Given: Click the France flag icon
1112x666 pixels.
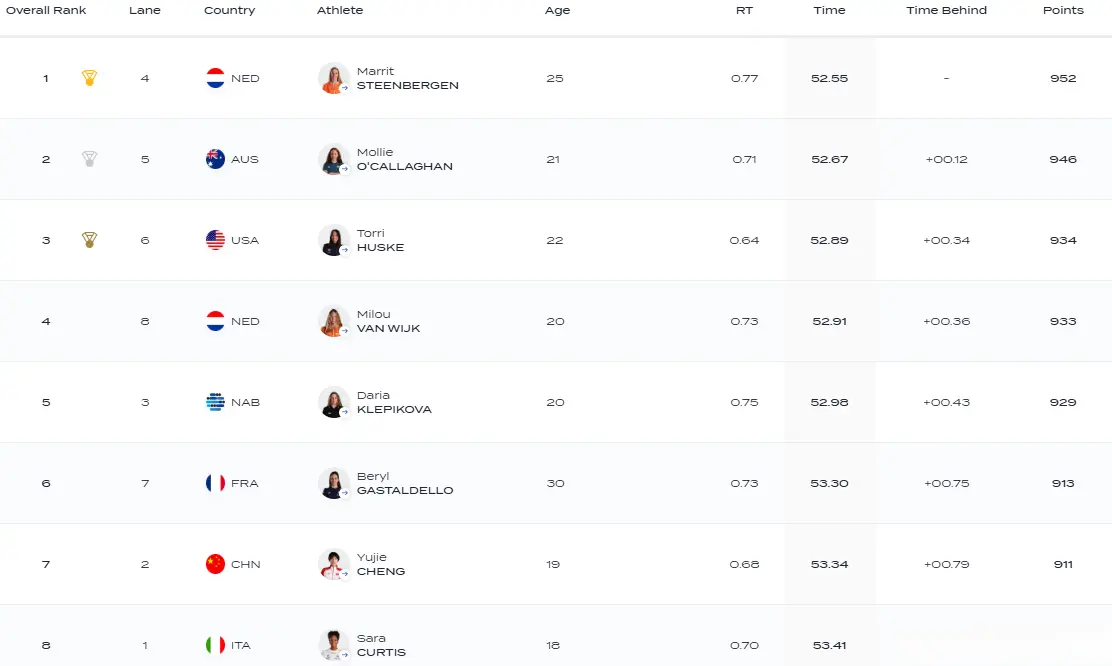Looking at the screenshot, I should click(215, 483).
